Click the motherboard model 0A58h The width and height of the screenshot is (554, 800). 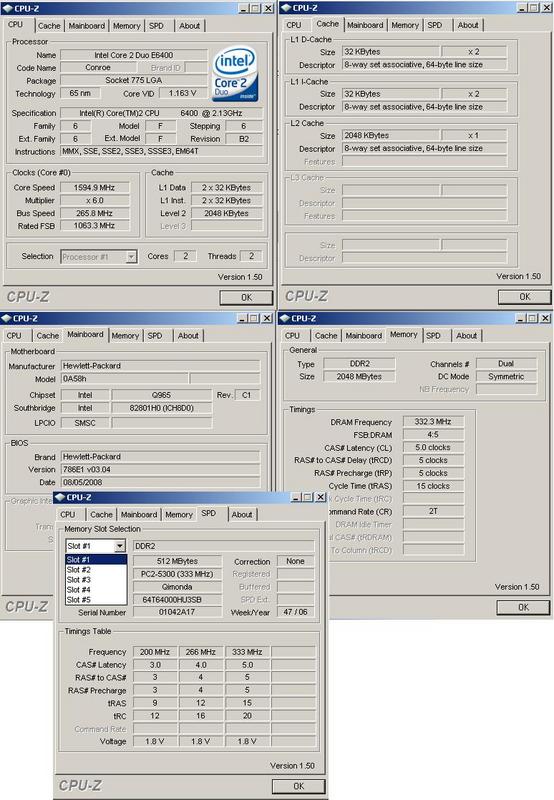pyautogui.click(x=124, y=379)
